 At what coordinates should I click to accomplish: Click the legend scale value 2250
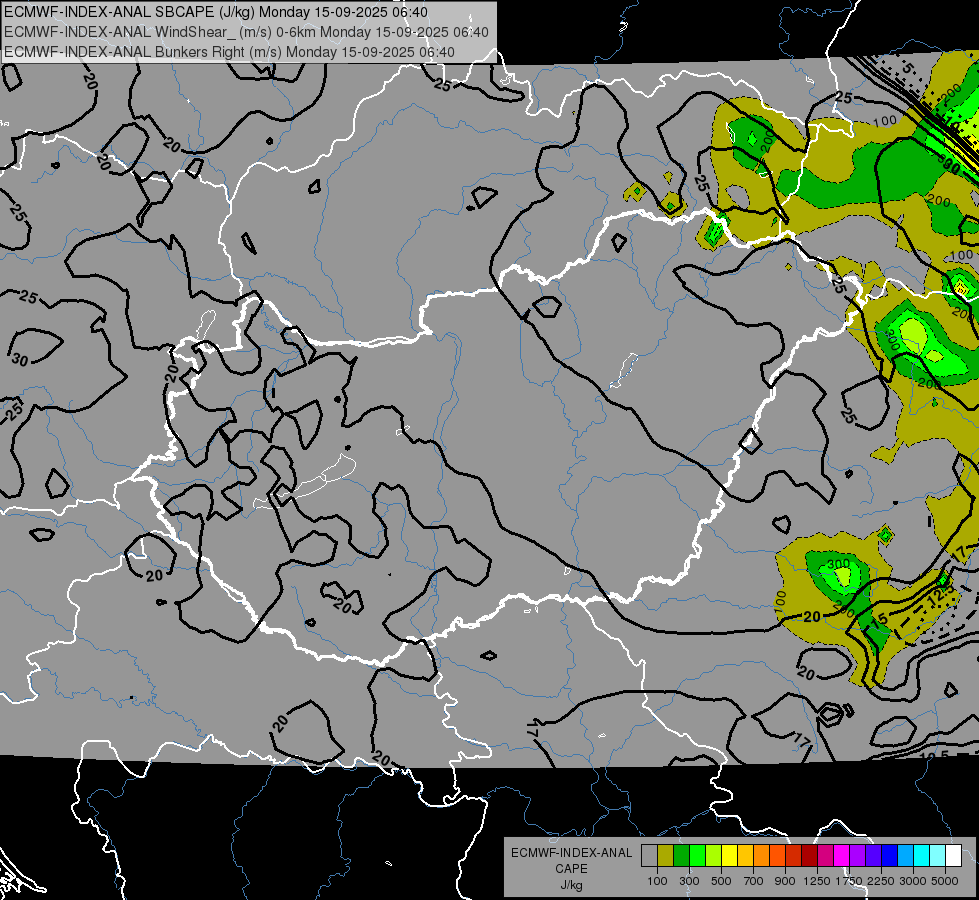[x=881, y=881]
